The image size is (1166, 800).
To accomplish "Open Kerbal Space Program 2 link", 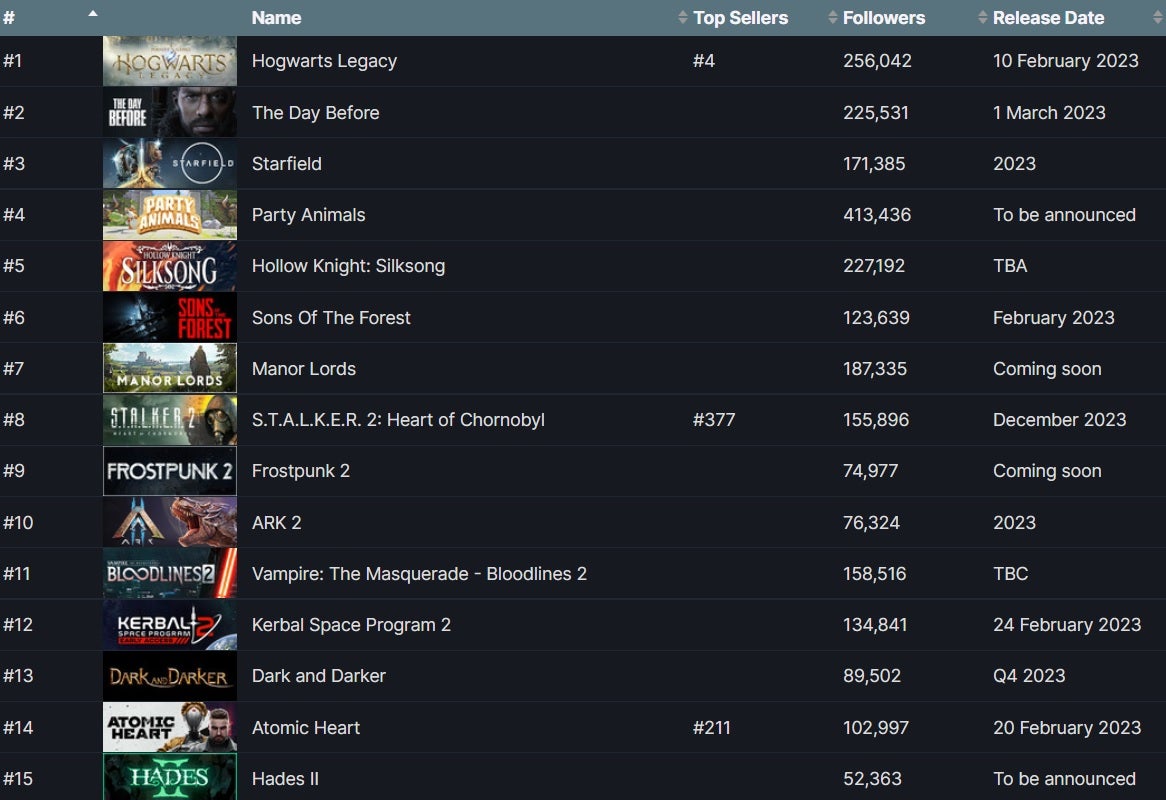I will (x=351, y=625).
